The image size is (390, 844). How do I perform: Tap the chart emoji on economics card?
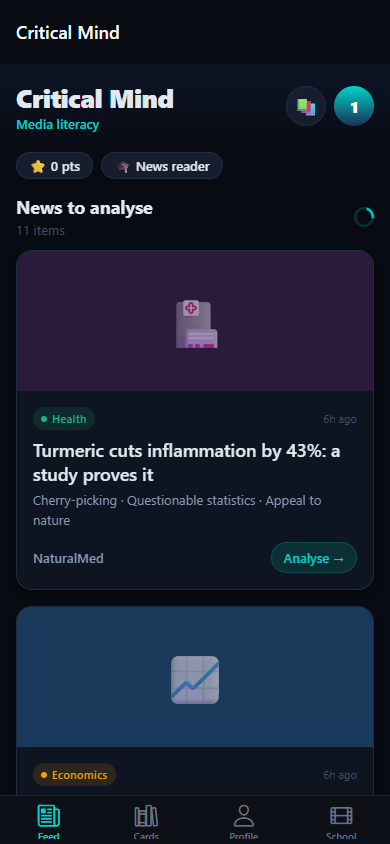coord(195,679)
